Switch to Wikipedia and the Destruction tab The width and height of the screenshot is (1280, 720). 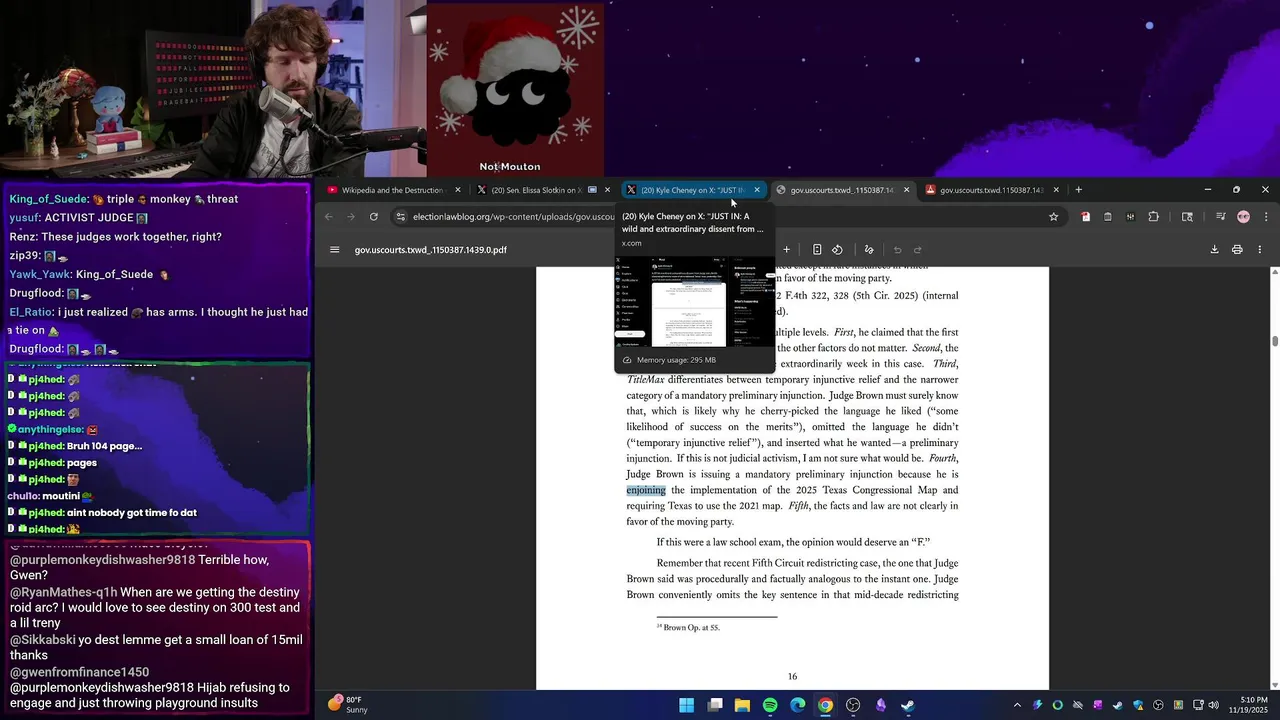[393, 190]
